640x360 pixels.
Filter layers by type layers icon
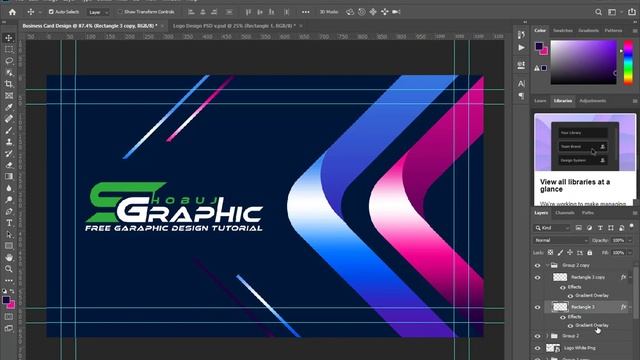coord(600,228)
